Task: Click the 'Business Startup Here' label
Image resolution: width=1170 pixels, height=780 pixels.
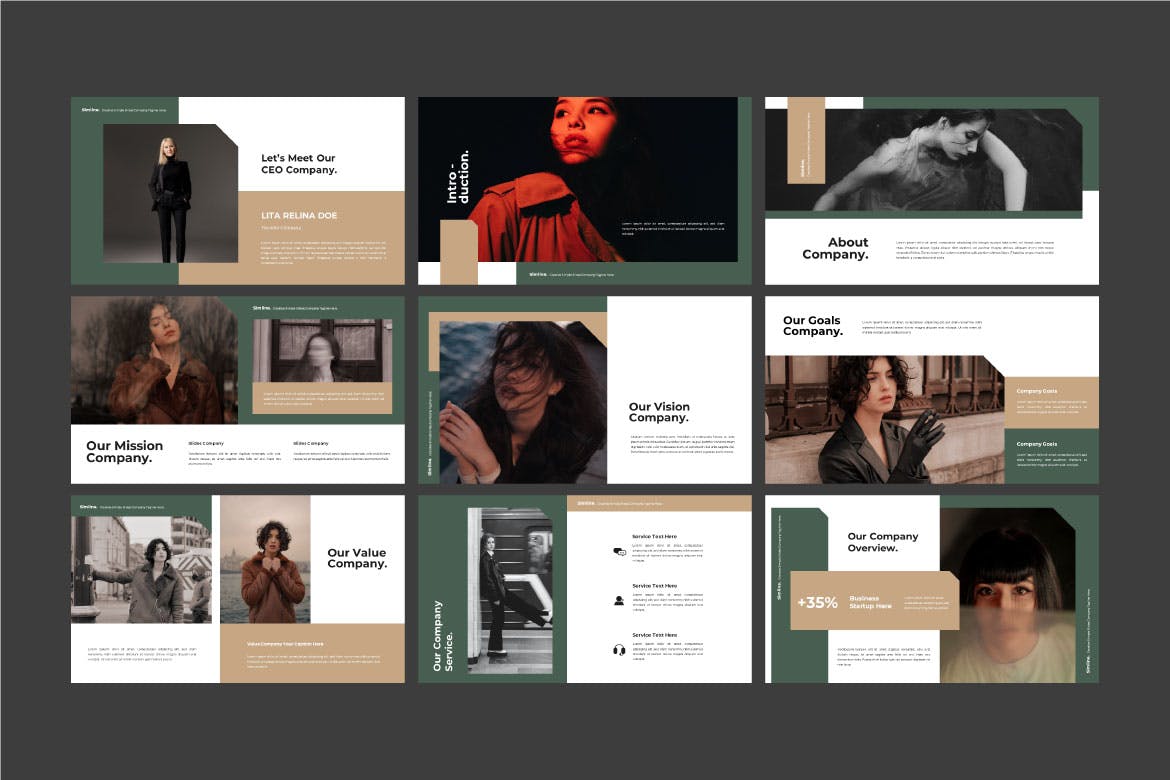Action: (x=870, y=602)
